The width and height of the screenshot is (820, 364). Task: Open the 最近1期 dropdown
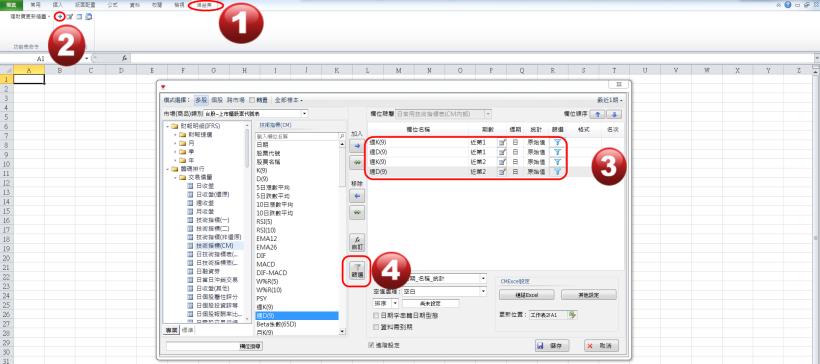coord(609,99)
